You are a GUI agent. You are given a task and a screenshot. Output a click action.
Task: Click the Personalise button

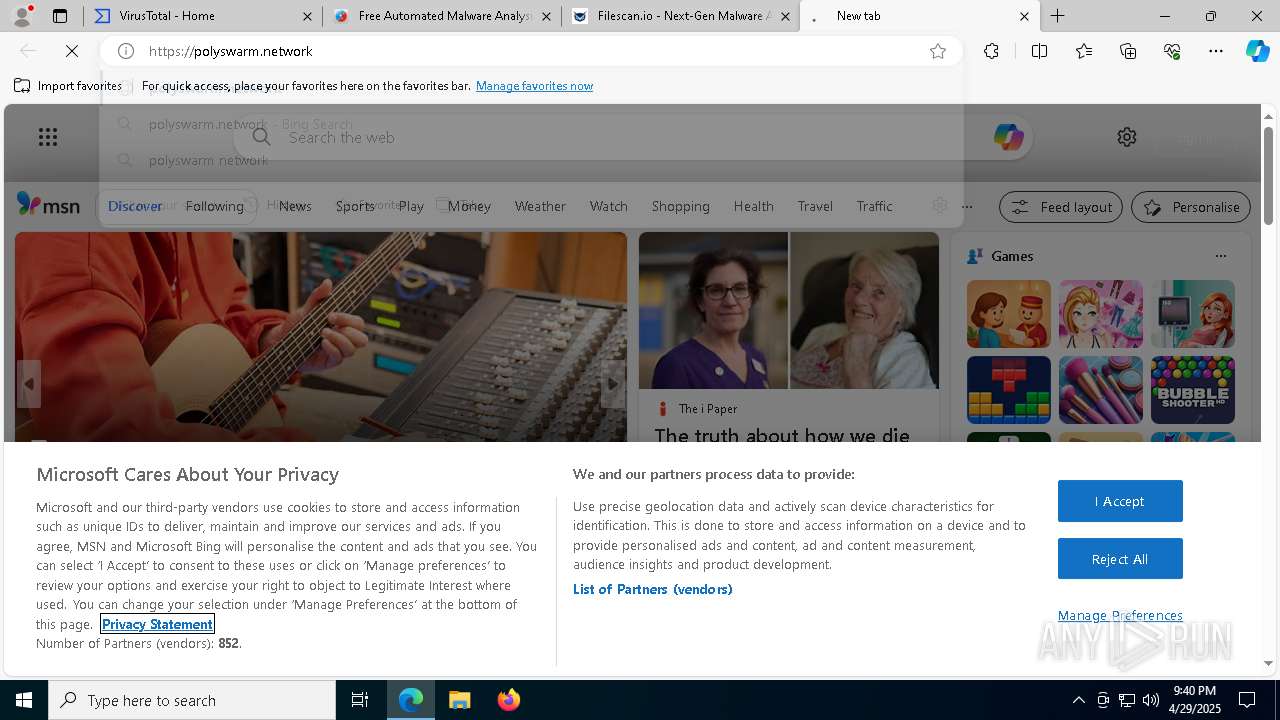pos(1191,207)
